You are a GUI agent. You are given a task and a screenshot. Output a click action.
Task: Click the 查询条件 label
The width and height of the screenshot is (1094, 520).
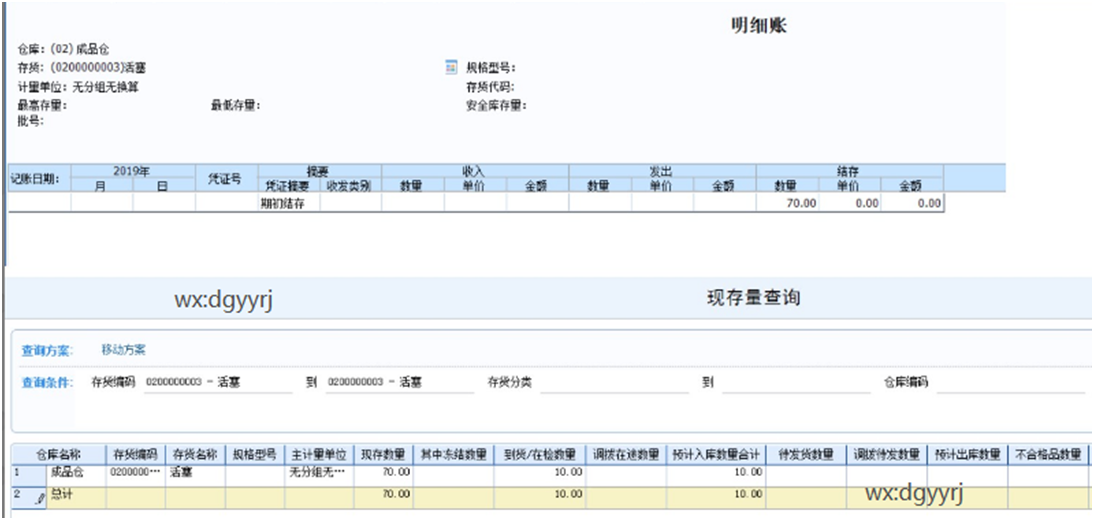coord(48,382)
